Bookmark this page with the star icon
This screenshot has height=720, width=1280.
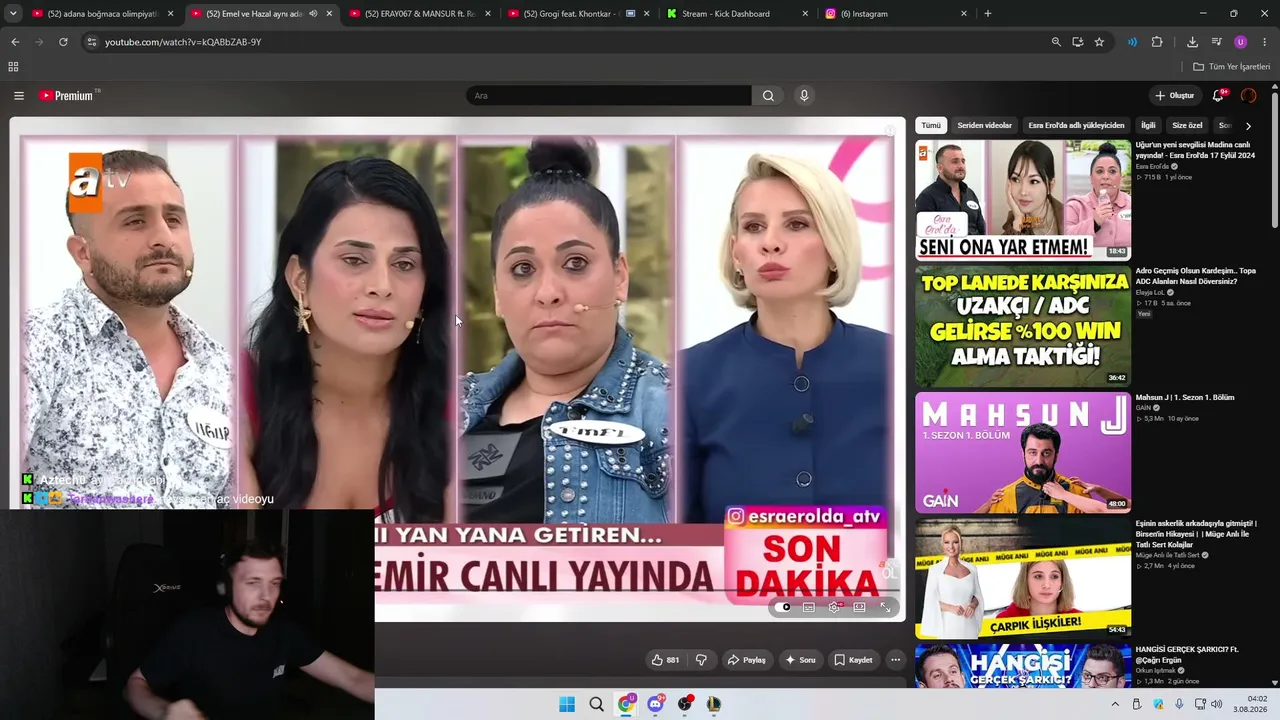coord(1099,42)
